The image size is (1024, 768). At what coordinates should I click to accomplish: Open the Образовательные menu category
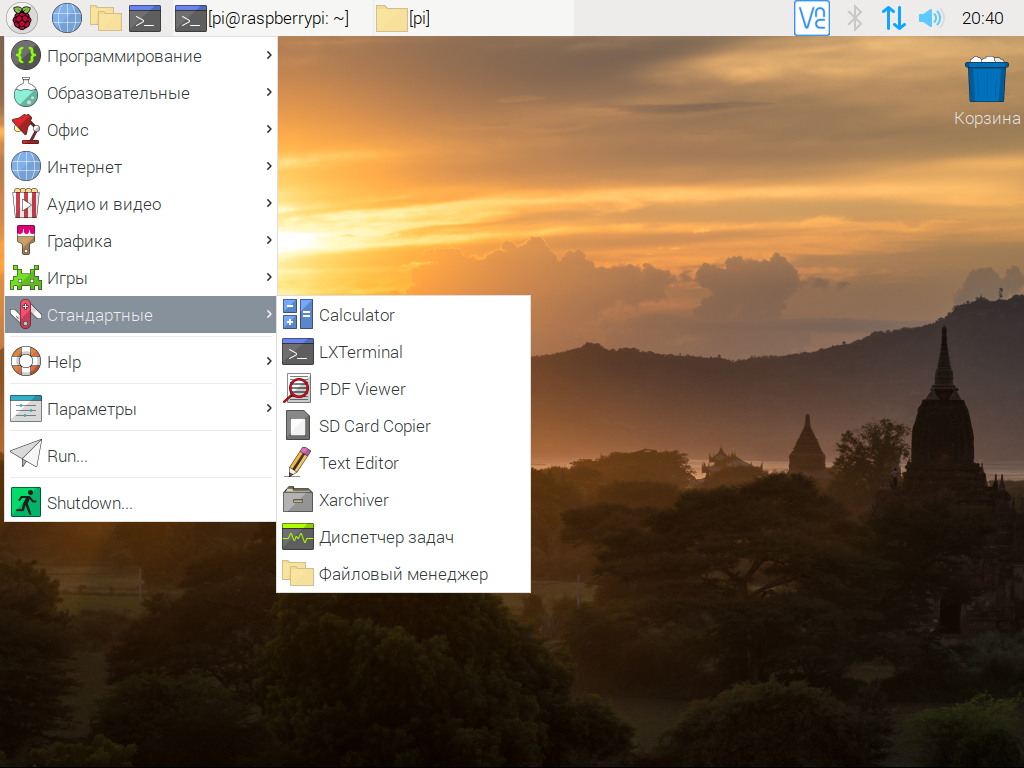point(141,93)
